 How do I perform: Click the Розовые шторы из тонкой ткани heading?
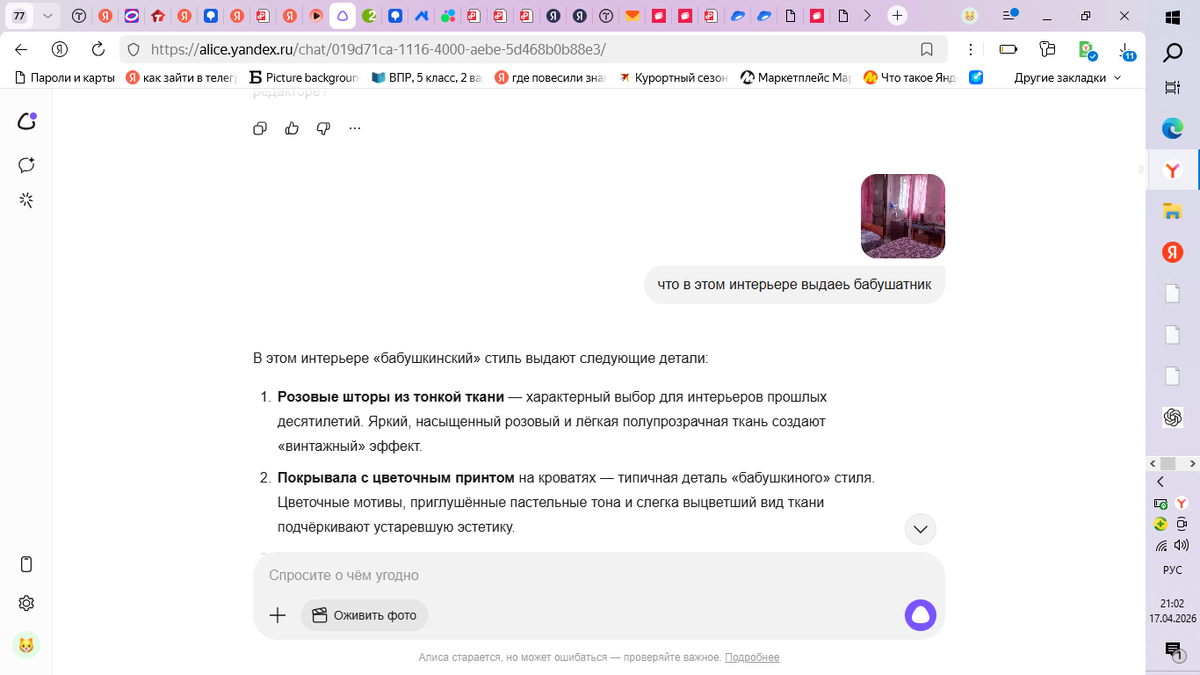(391, 397)
